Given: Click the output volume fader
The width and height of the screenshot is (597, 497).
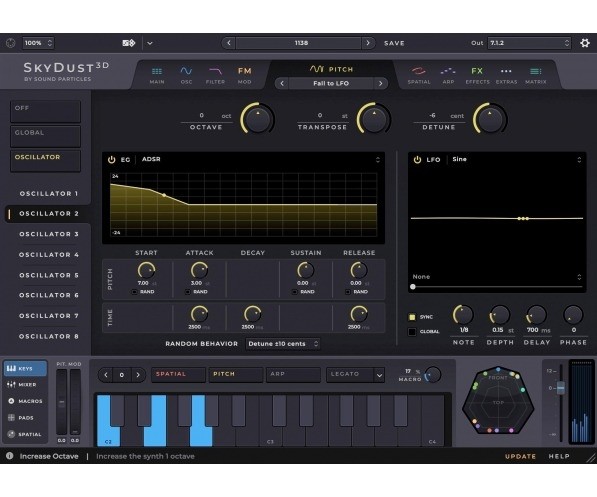Looking at the screenshot, I should click(x=560, y=388).
